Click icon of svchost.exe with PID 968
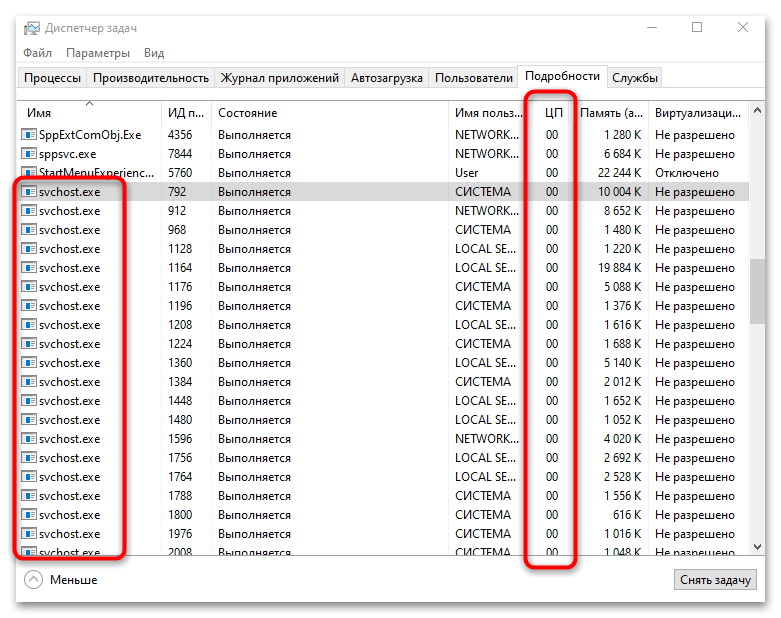781x618 pixels. [x=29, y=230]
